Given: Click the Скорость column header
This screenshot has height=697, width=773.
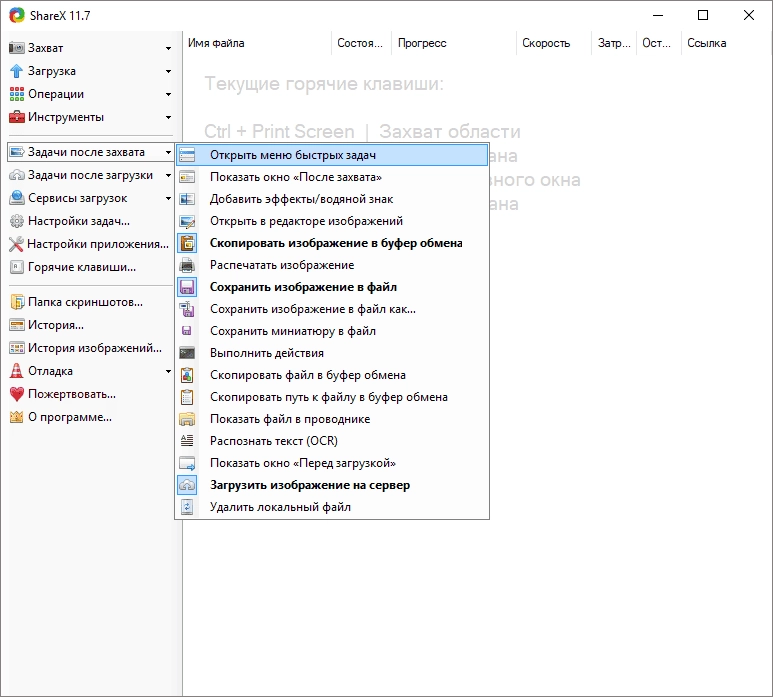Looking at the screenshot, I should 554,43.
